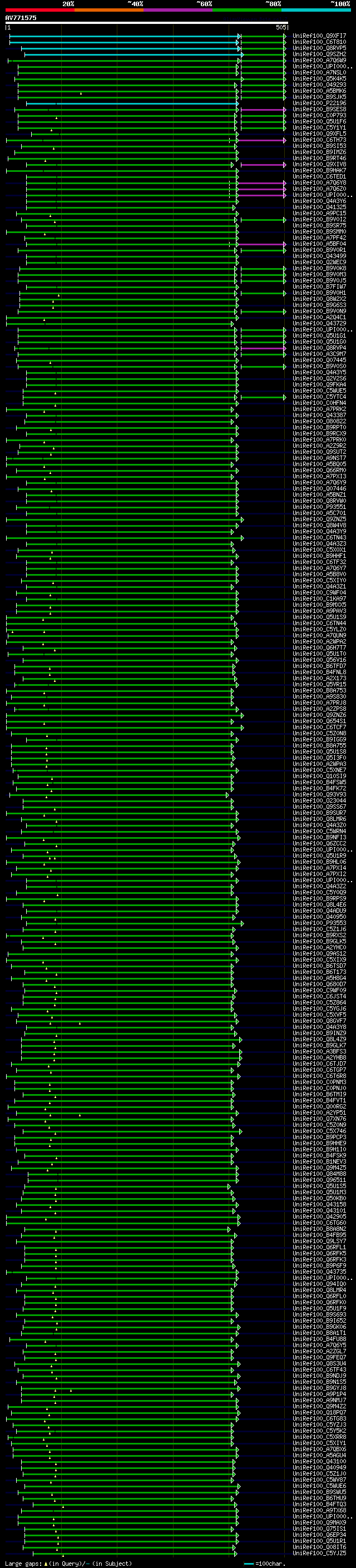
Task: Select label UniRef100_Q9FKA4
Action: pos(319,385)
